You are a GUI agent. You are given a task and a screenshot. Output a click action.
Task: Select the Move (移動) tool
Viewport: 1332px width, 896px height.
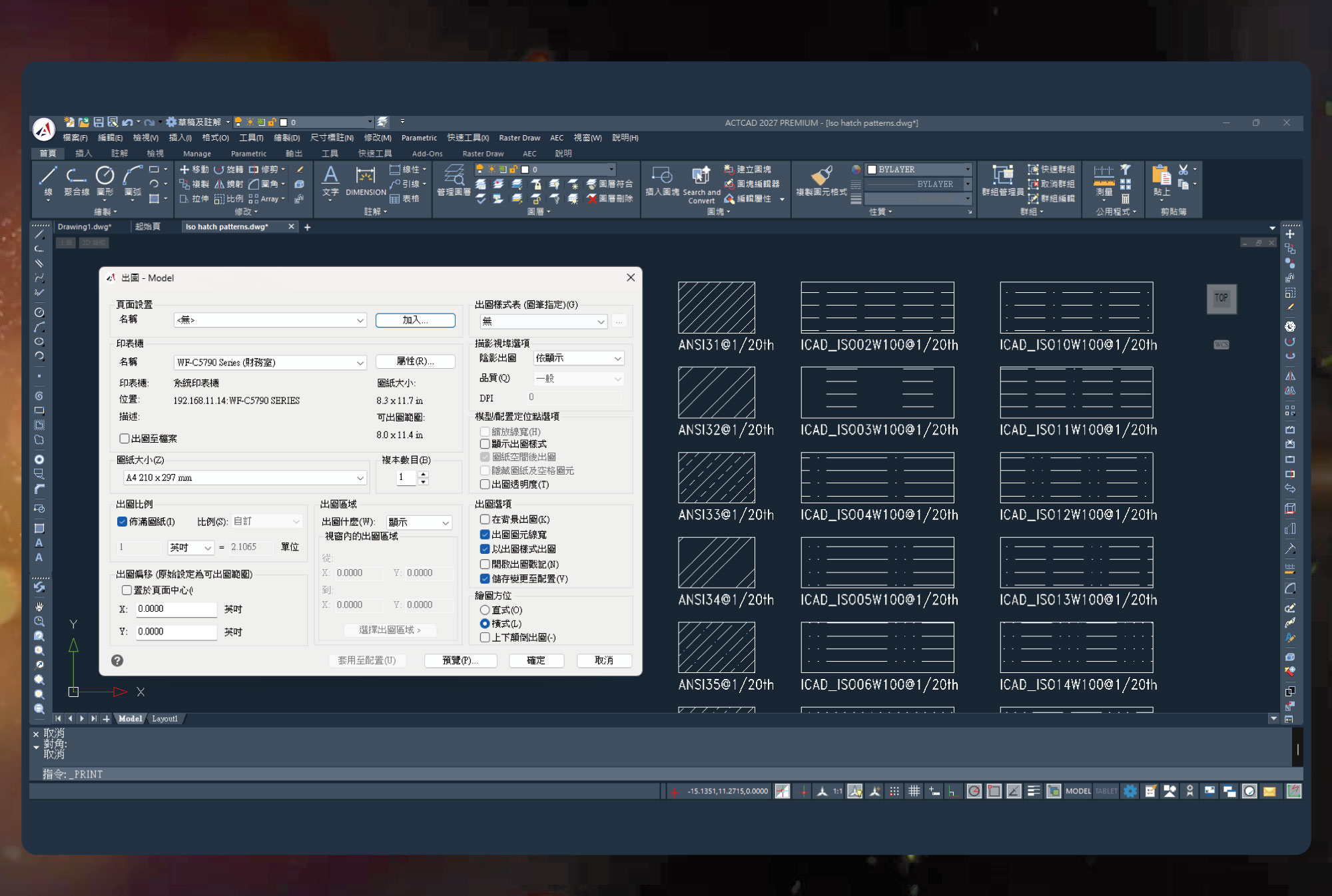(x=194, y=170)
